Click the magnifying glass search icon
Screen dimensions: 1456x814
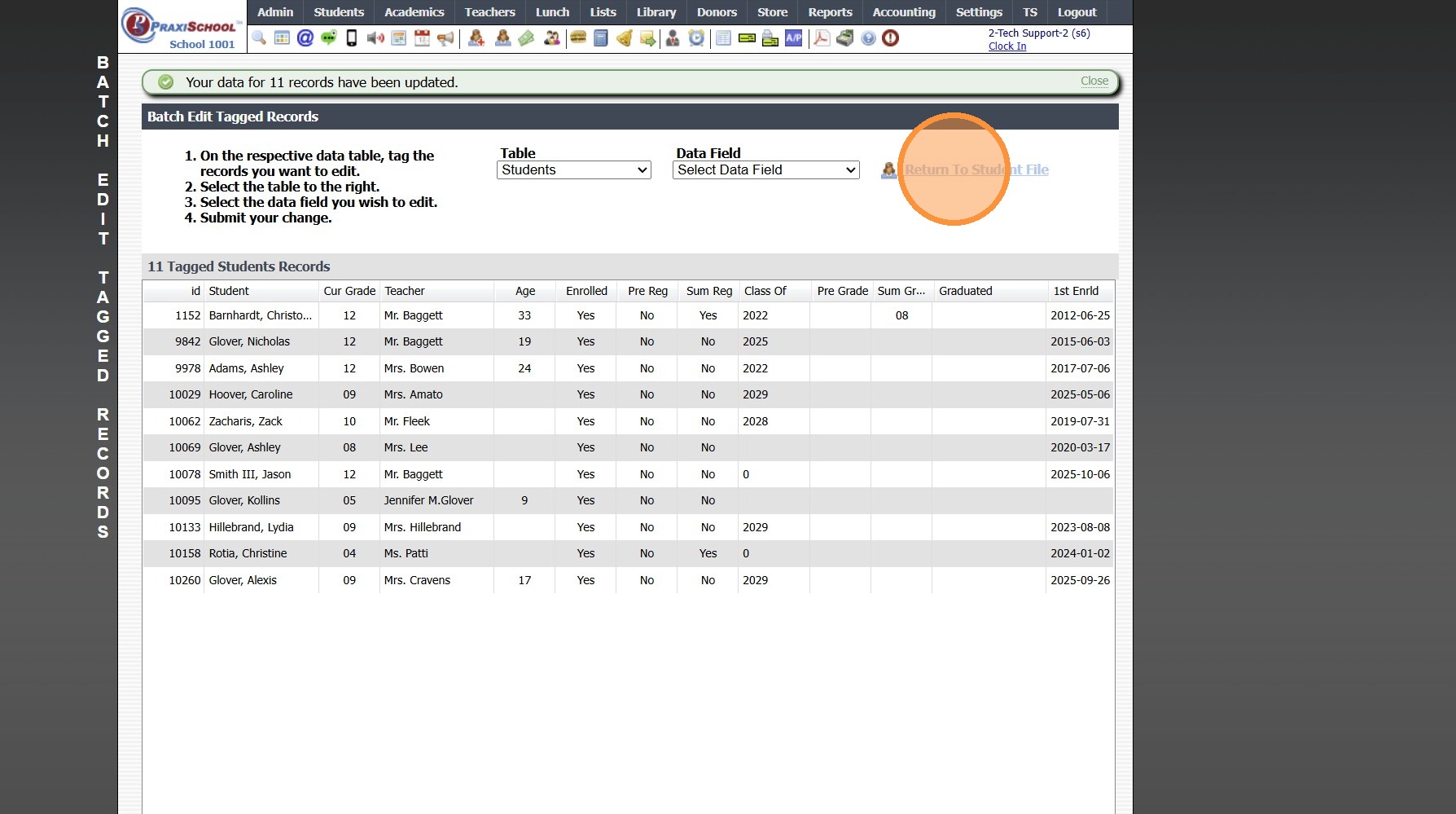pyautogui.click(x=259, y=38)
